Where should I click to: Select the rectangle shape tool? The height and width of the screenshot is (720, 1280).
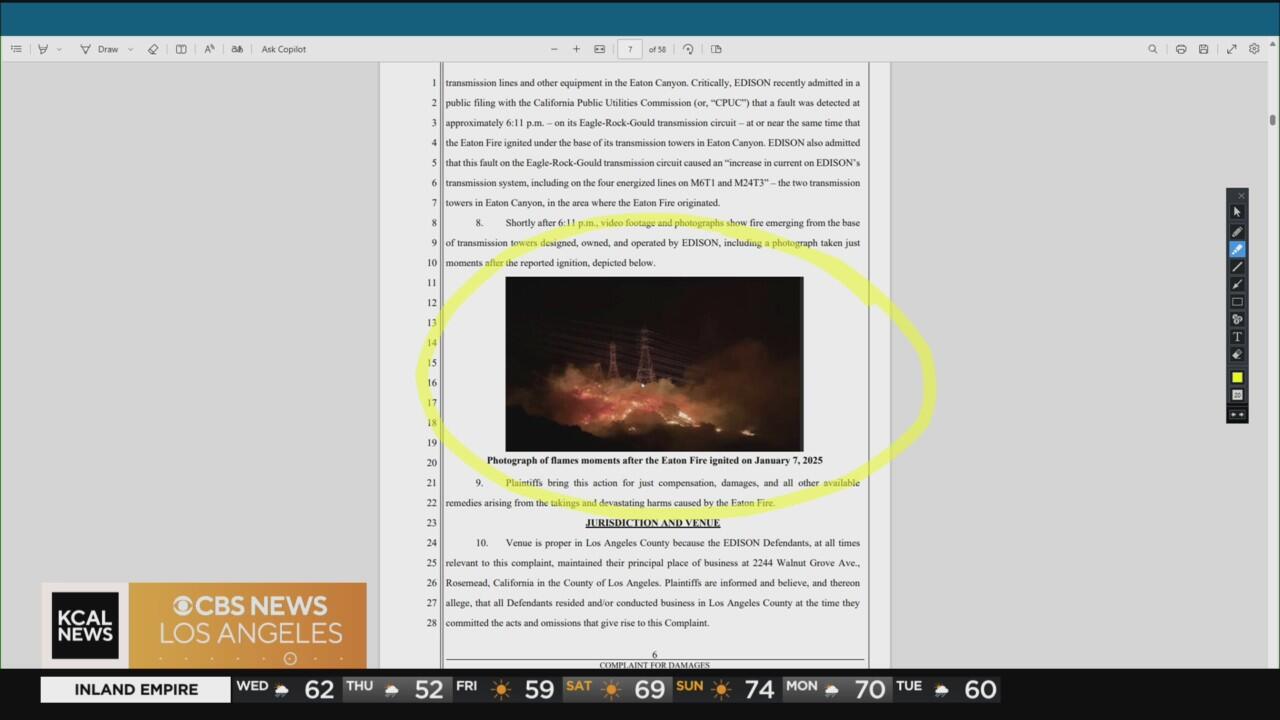point(1237,302)
